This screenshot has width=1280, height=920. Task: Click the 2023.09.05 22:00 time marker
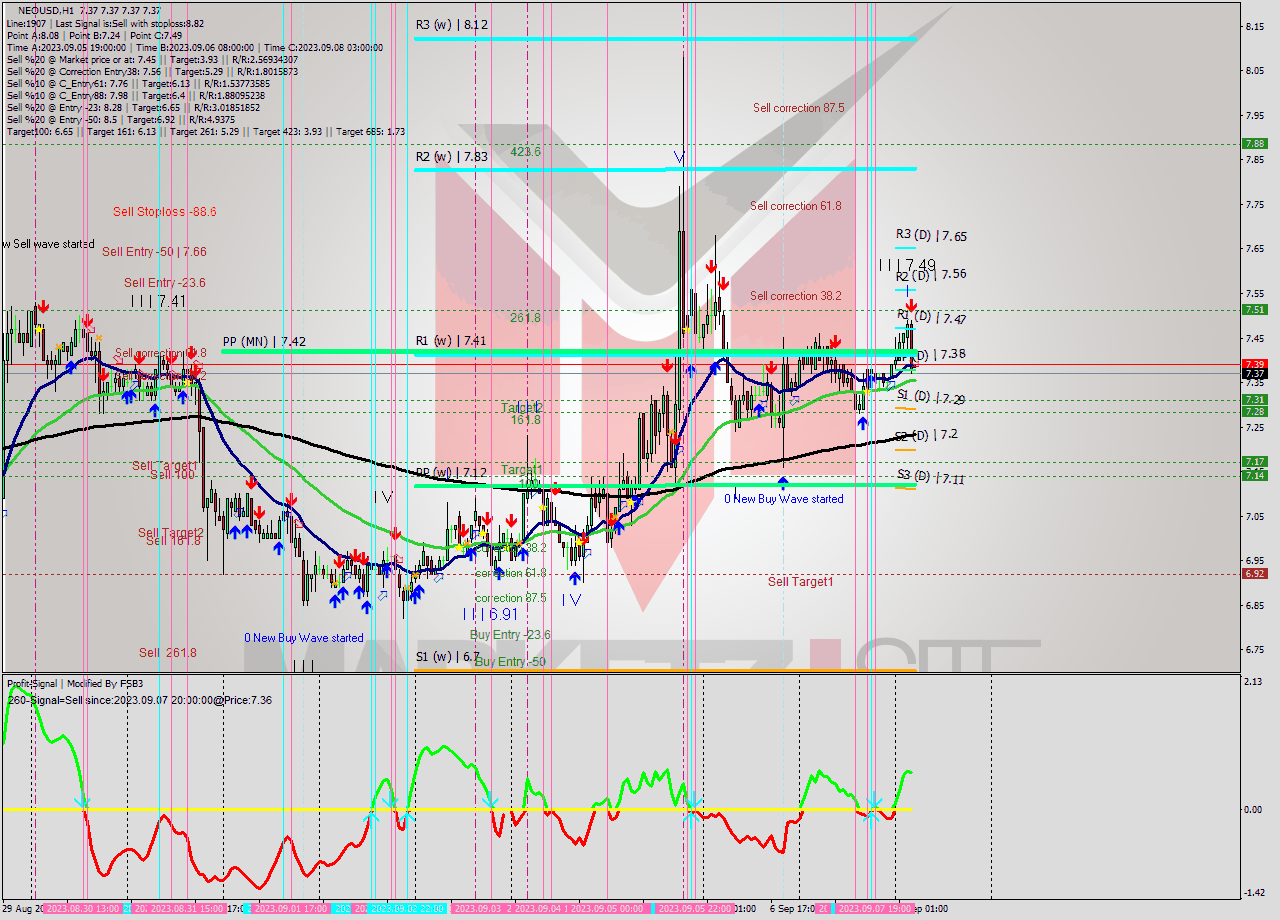tap(696, 909)
